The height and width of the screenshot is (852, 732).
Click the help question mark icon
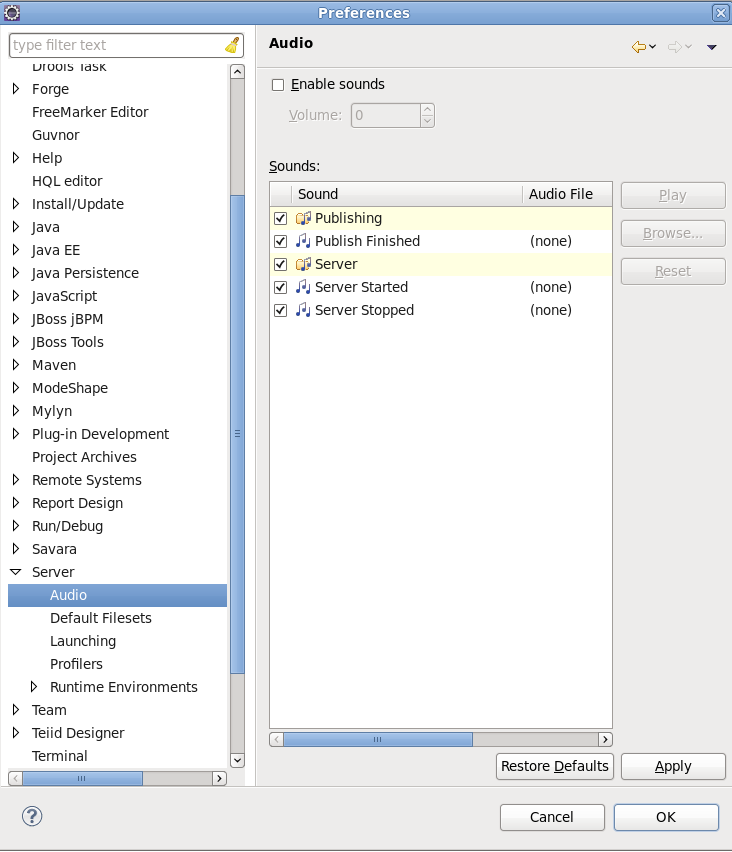click(32, 816)
